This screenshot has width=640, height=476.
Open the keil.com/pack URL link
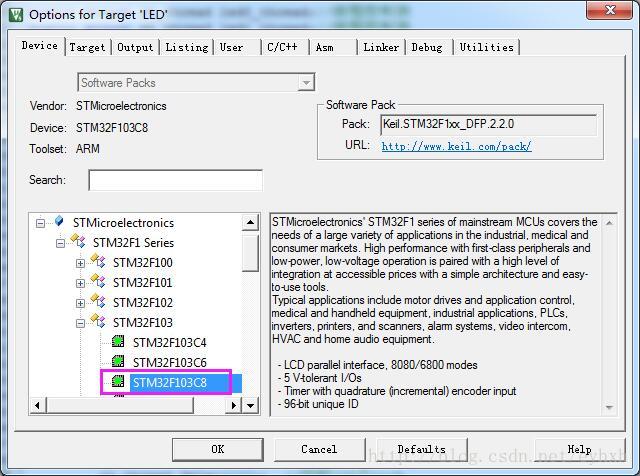[x=456, y=146]
